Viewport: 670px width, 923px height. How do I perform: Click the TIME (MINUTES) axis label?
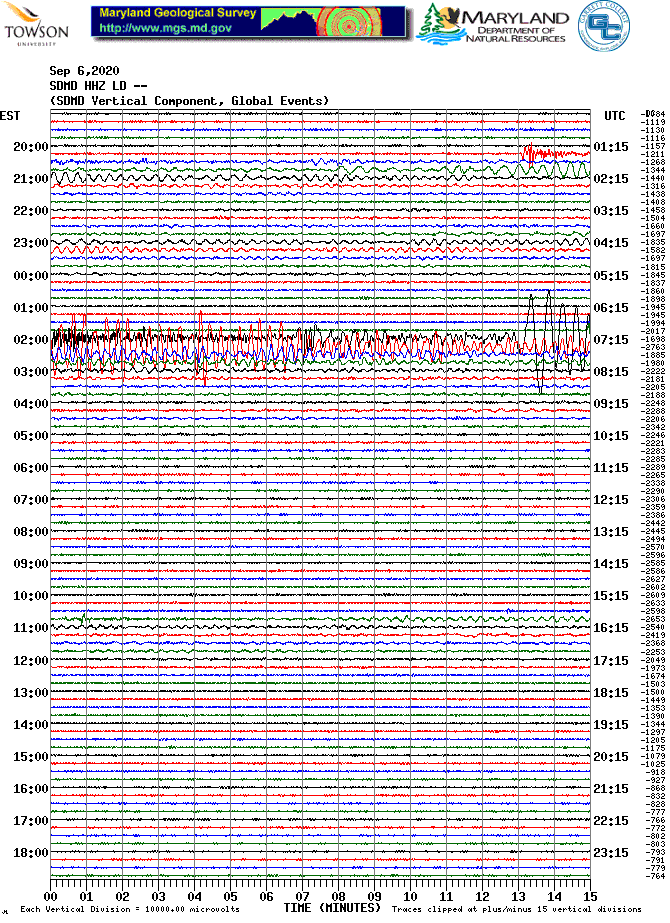point(331,908)
